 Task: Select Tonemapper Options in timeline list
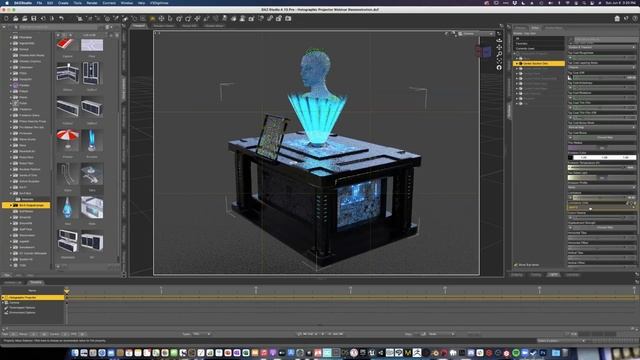pos(22,308)
